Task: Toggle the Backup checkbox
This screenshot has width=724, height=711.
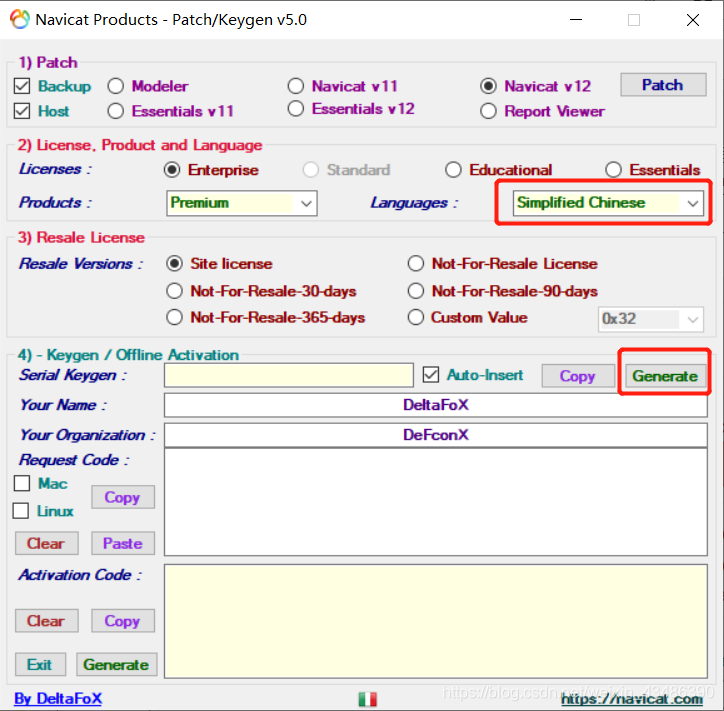Action: point(22,86)
